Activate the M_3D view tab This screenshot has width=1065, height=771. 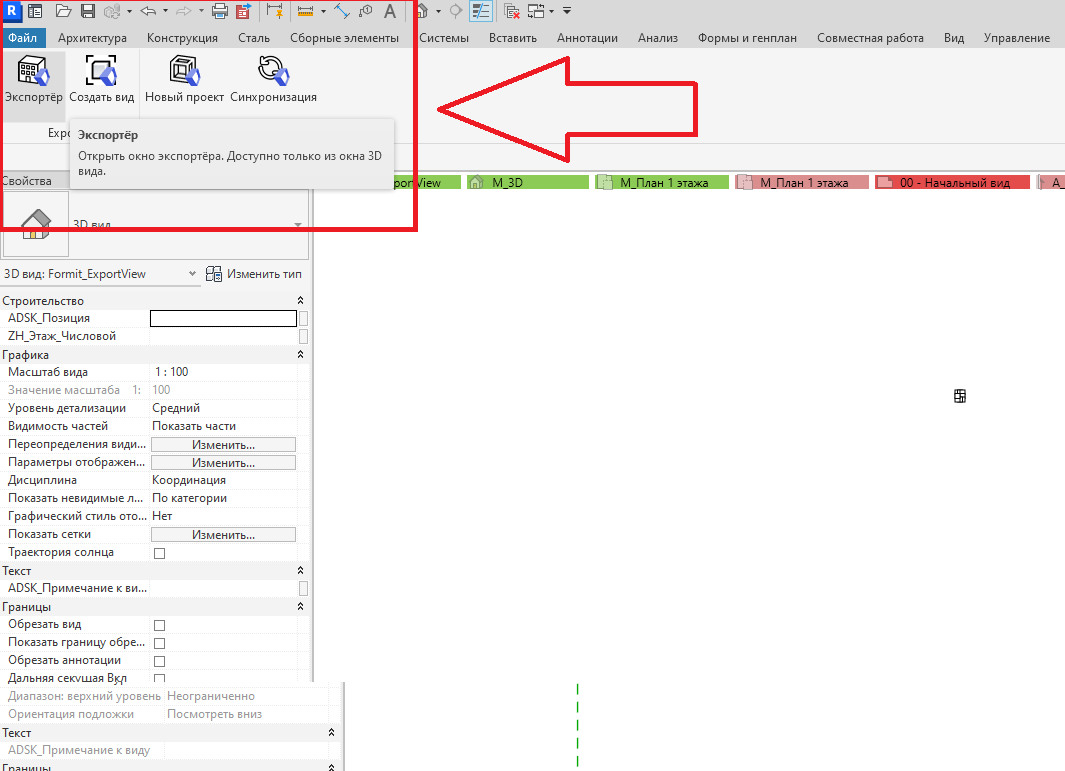(528, 182)
